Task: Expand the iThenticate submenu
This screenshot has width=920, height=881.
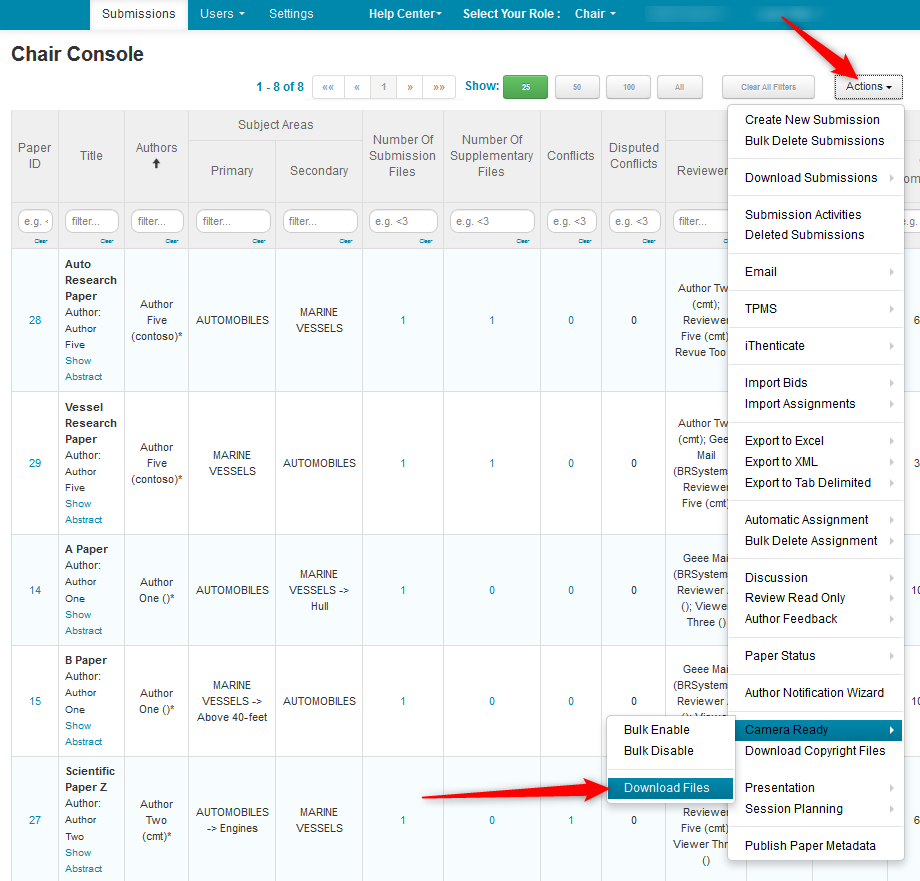Action: click(x=816, y=345)
